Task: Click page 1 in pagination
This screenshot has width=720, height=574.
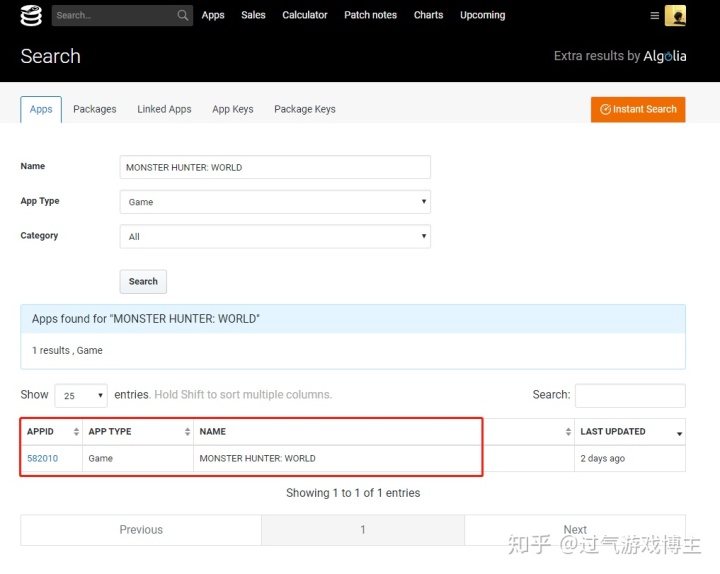Action: tap(363, 530)
